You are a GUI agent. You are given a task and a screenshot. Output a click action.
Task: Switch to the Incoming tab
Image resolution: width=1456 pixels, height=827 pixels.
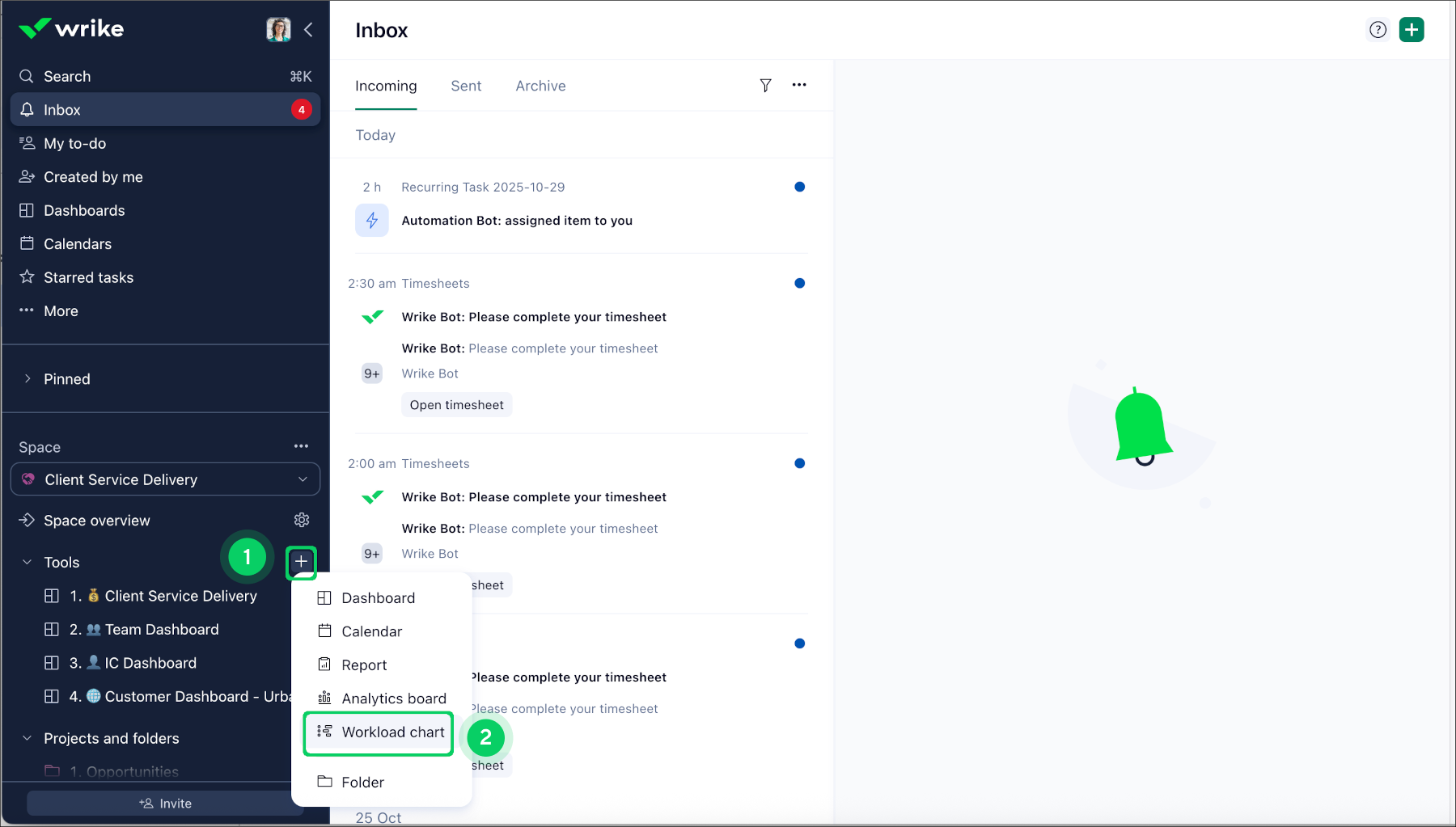pyautogui.click(x=386, y=86)
